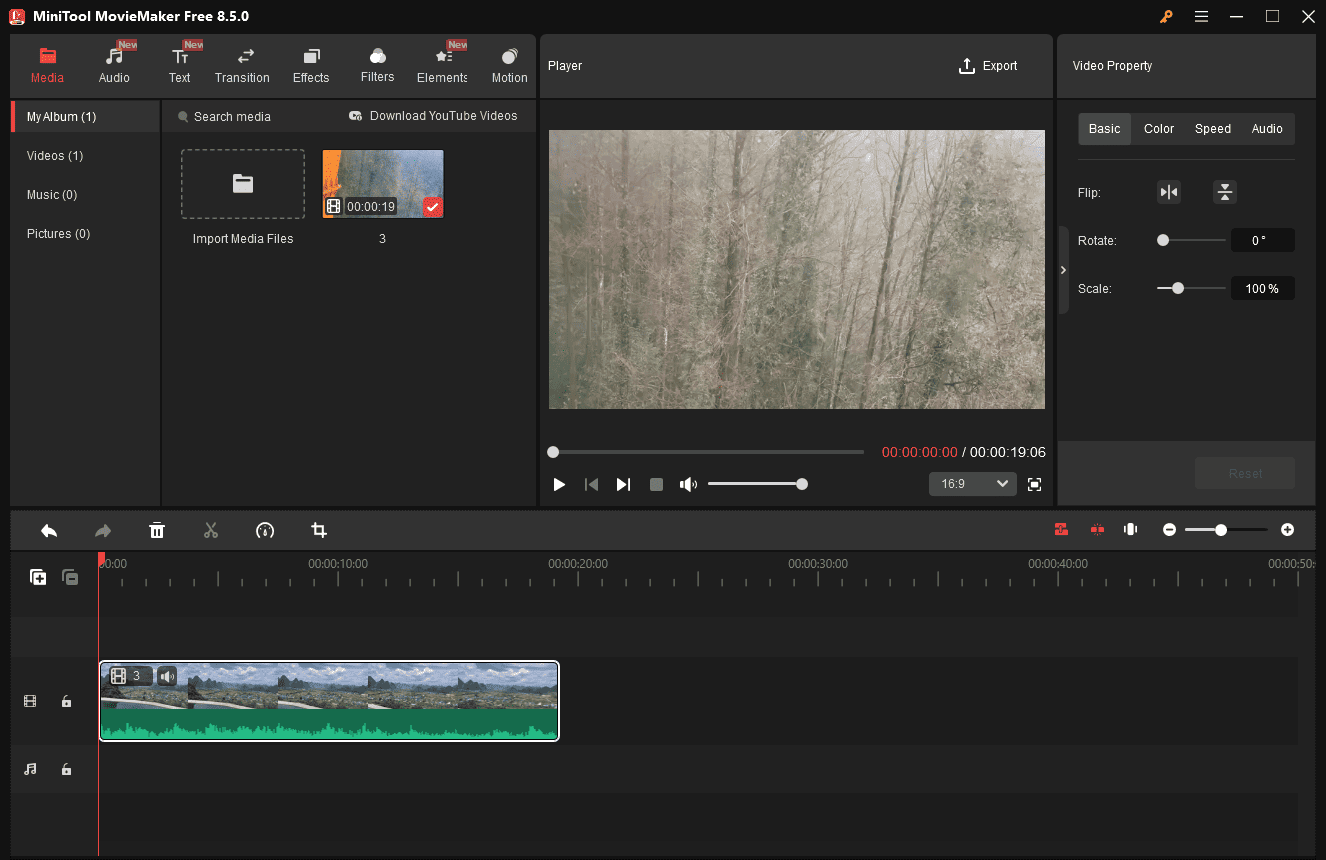Screen dimensions: 1326x860
Task: Click the Export button
Action: [x=988, y=65]
